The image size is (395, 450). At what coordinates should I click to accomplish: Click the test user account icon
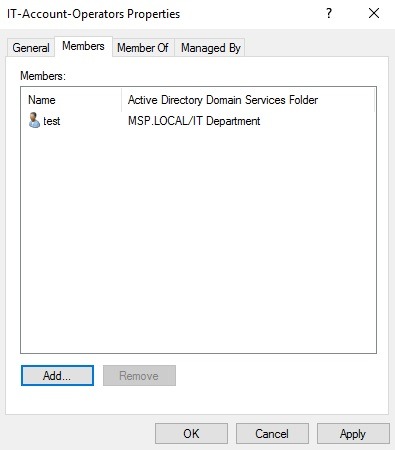pyautogui.click(x=34, y=120)
